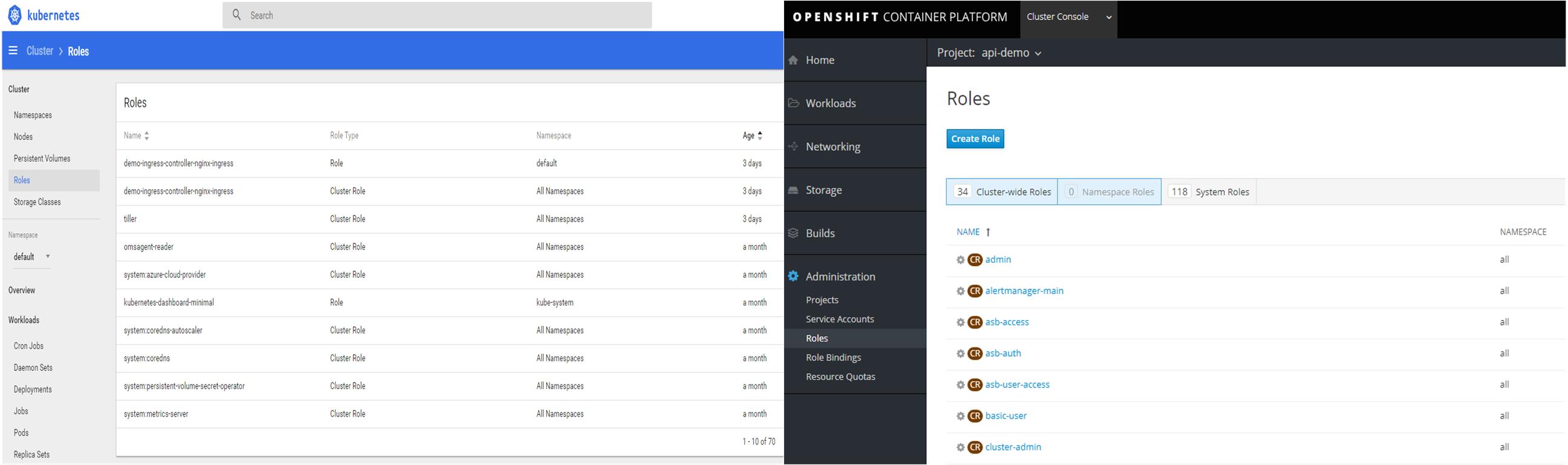Open the gear menu for asb-auth role
Image resolution: width=1568 pixels, height=465 pixels.
coord(961,354)
